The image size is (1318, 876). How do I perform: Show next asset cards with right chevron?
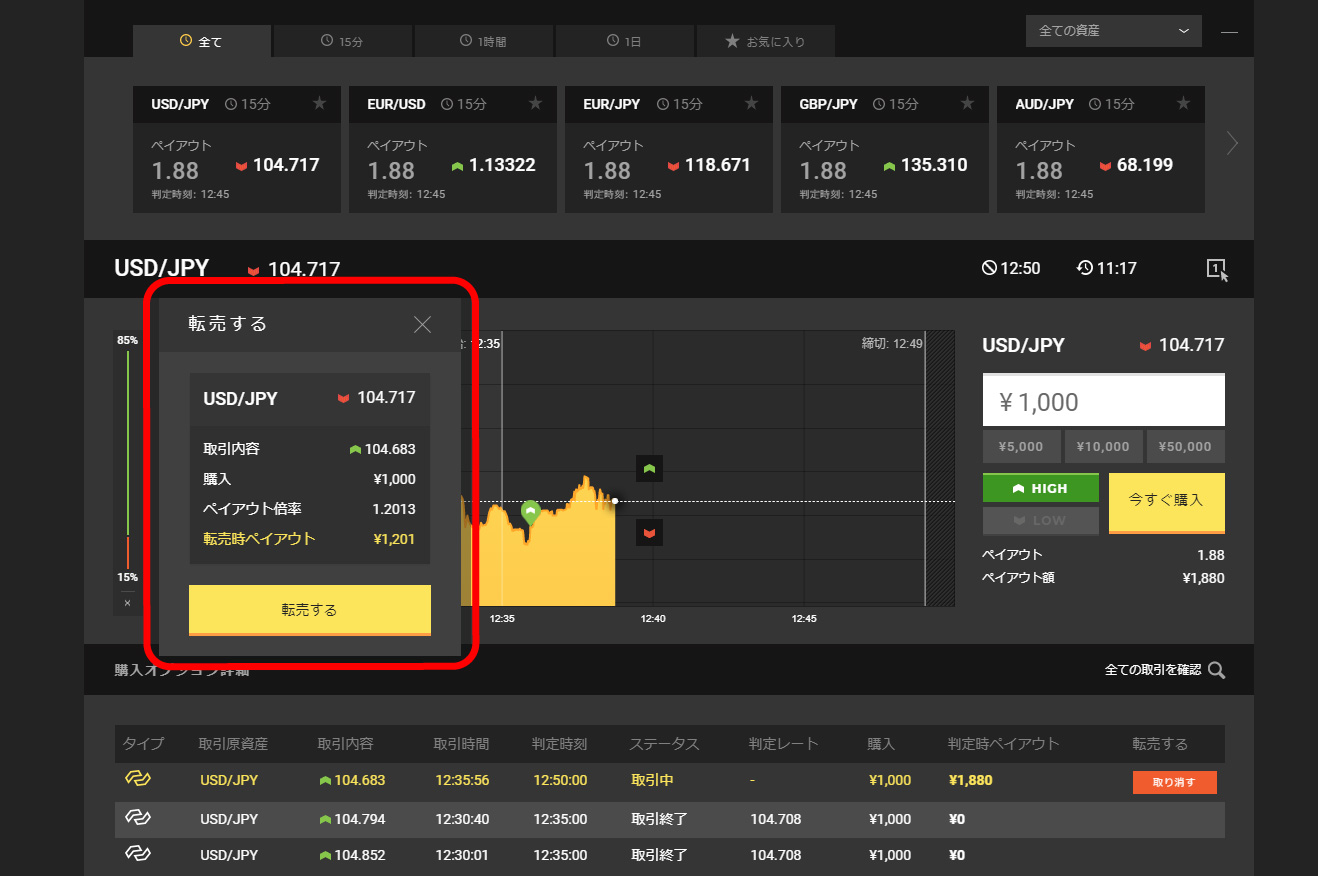1232,144
